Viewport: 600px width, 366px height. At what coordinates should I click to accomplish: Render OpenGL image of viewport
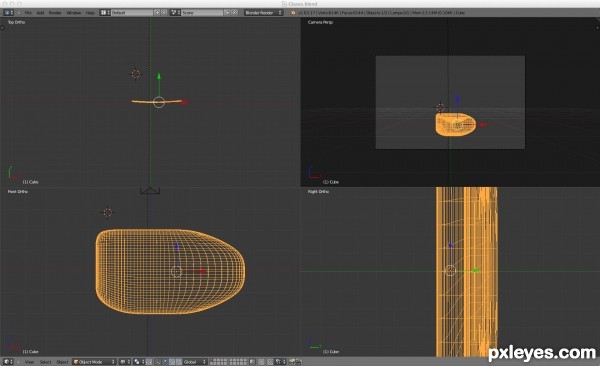[x=292, y=362]
